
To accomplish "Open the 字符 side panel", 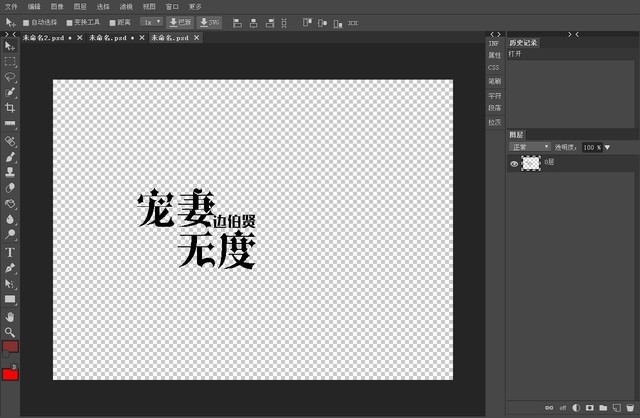I will 494,95.
